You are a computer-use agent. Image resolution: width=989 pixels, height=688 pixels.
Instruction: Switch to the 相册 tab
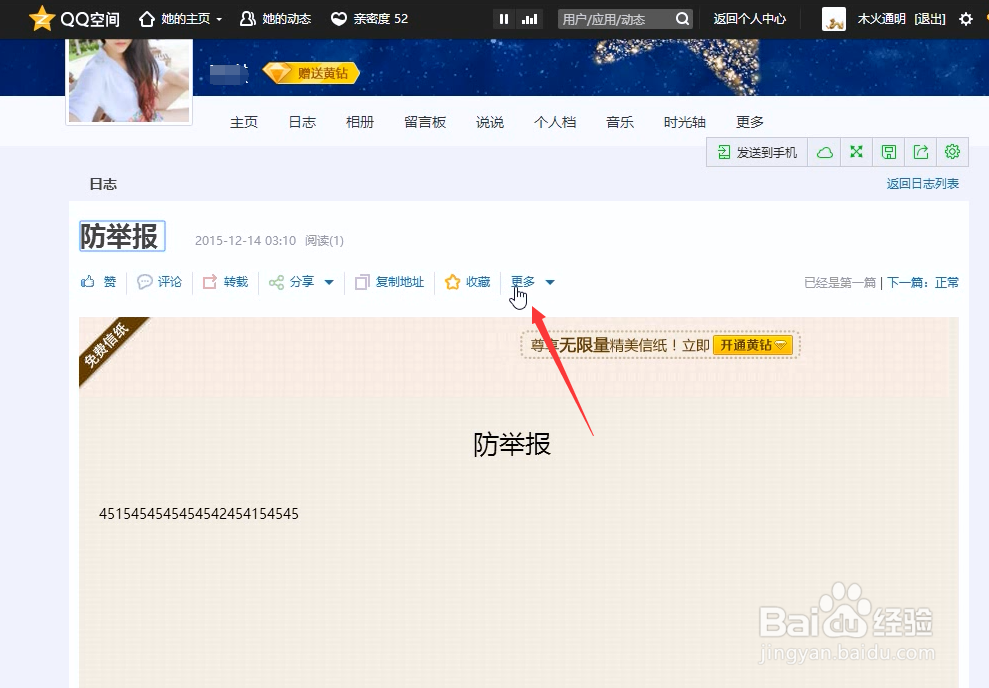pos(359,121)
